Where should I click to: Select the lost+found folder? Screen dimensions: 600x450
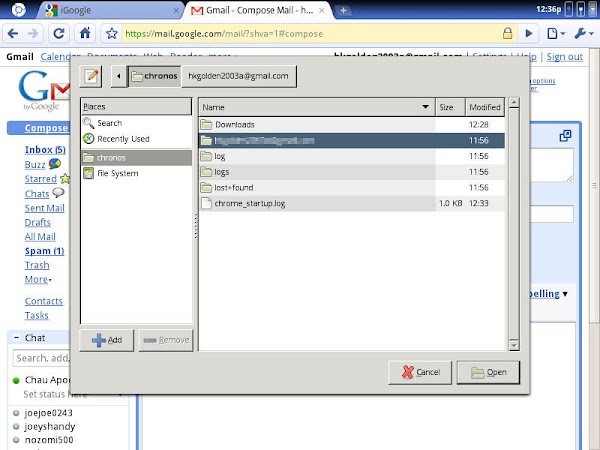coord(351,188)
